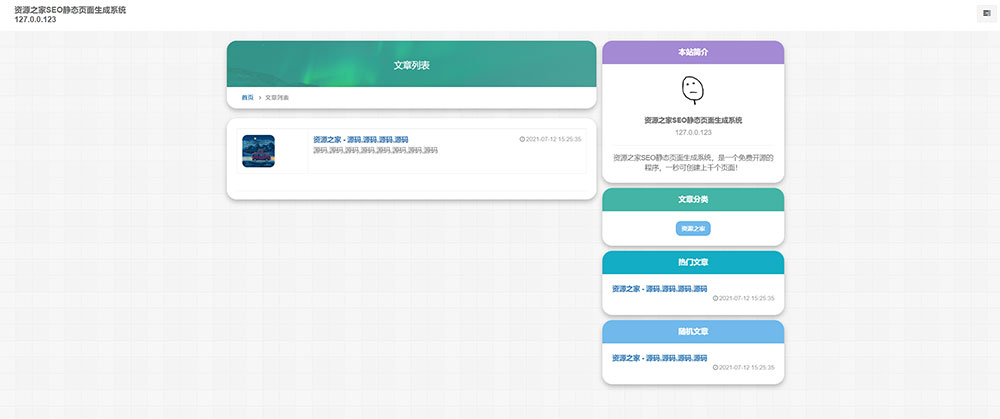Click the clock icon under 热门文章 entry

click(x=715, y=298)
